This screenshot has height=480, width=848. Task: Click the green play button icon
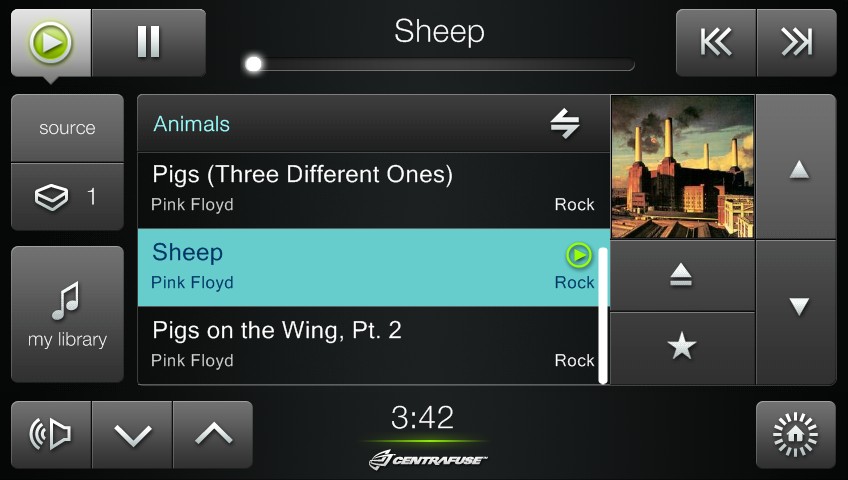click(x=50, y=42)
